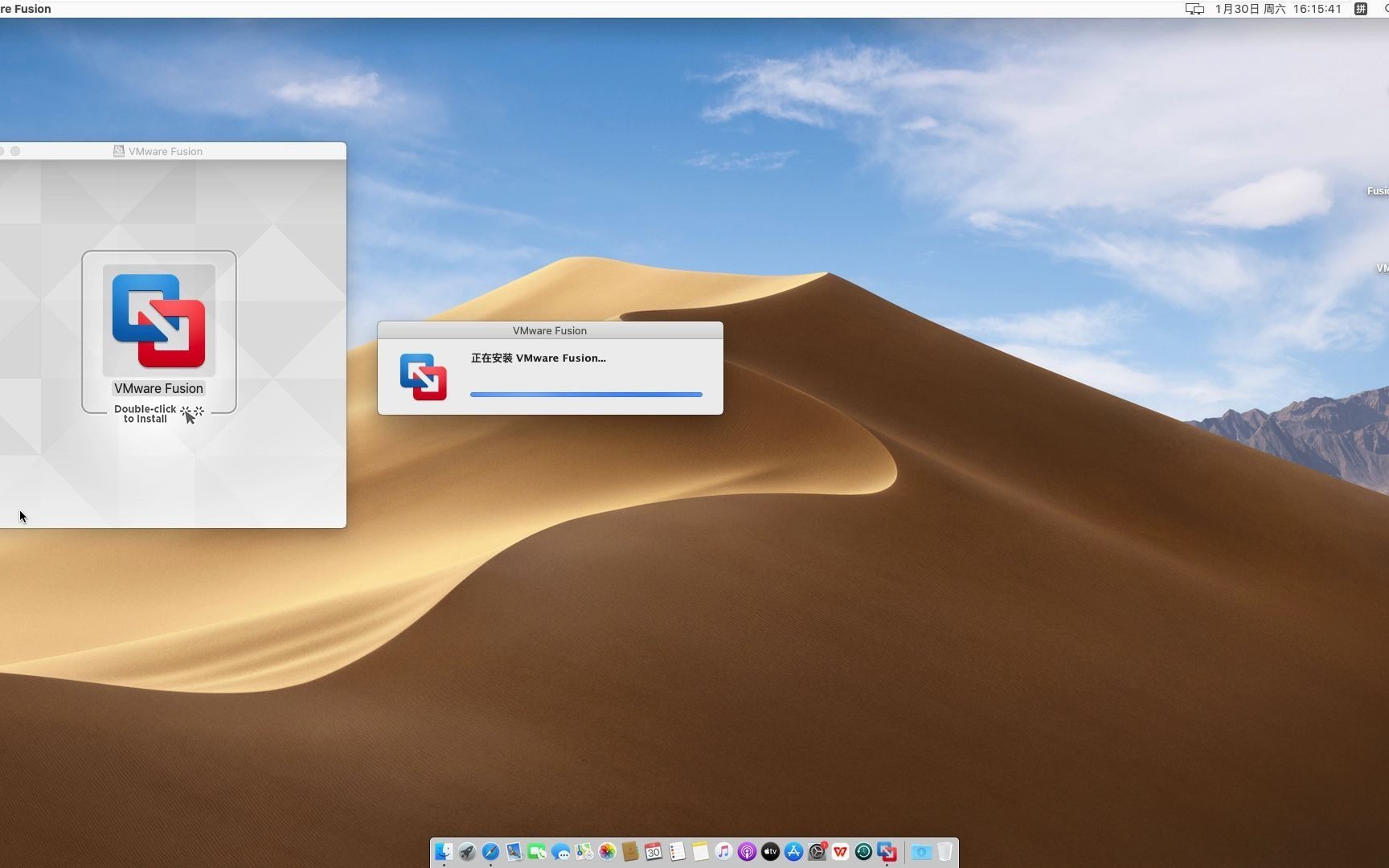The width and height of the screenshot is (1389, 868).
Task: Open the Trash in the Dock
Action: 944,852
